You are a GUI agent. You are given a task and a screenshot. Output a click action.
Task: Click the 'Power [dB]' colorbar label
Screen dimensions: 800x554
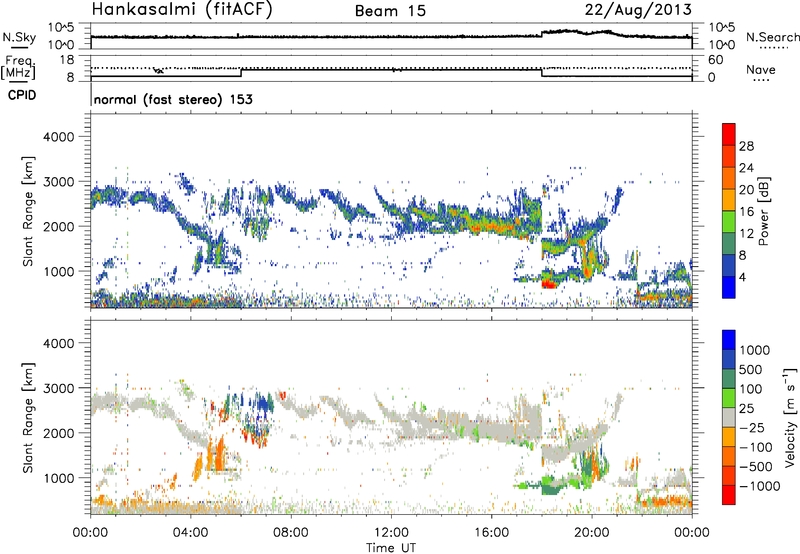click(x=763, y=211)
